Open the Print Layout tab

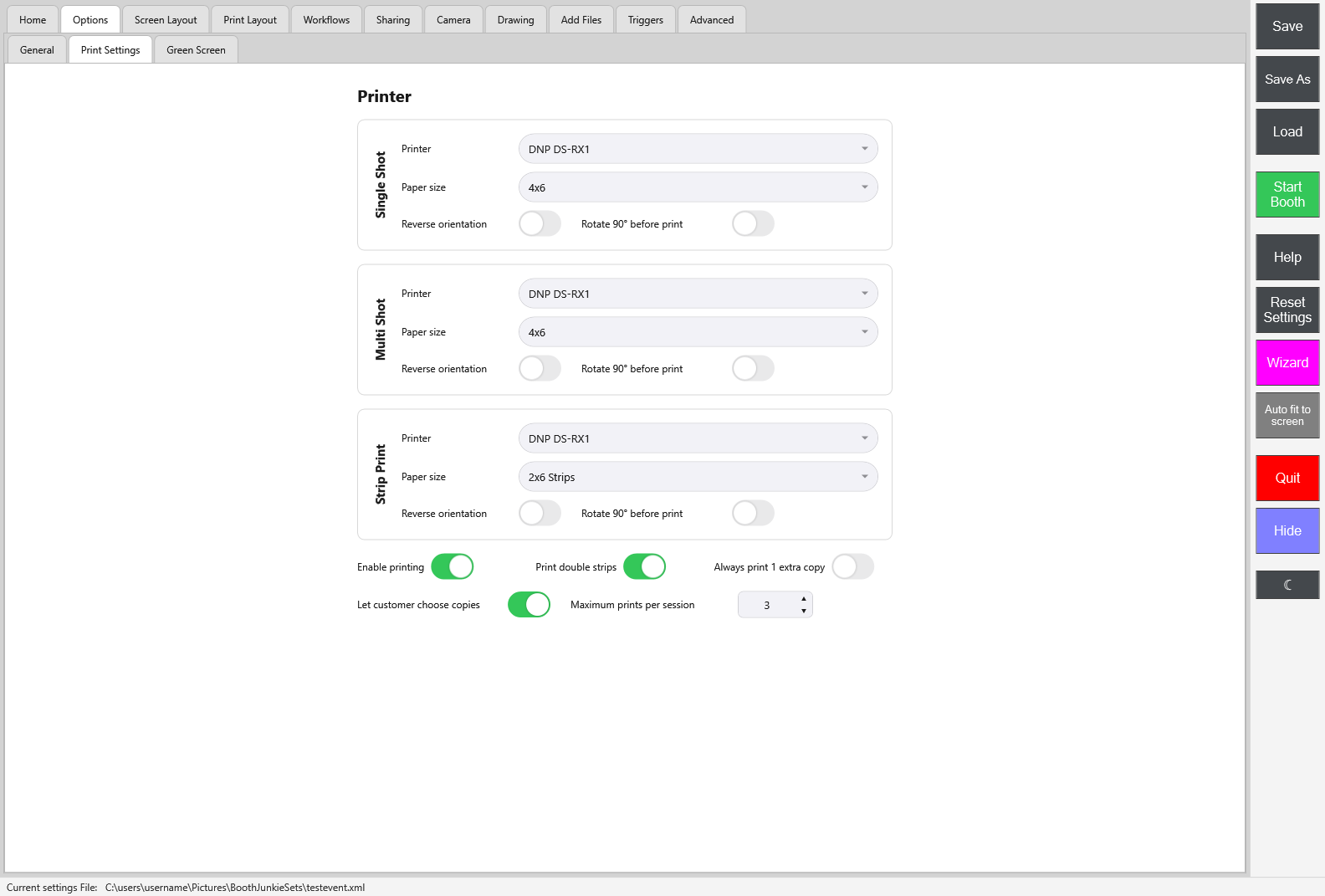click(x=250, y=19)
